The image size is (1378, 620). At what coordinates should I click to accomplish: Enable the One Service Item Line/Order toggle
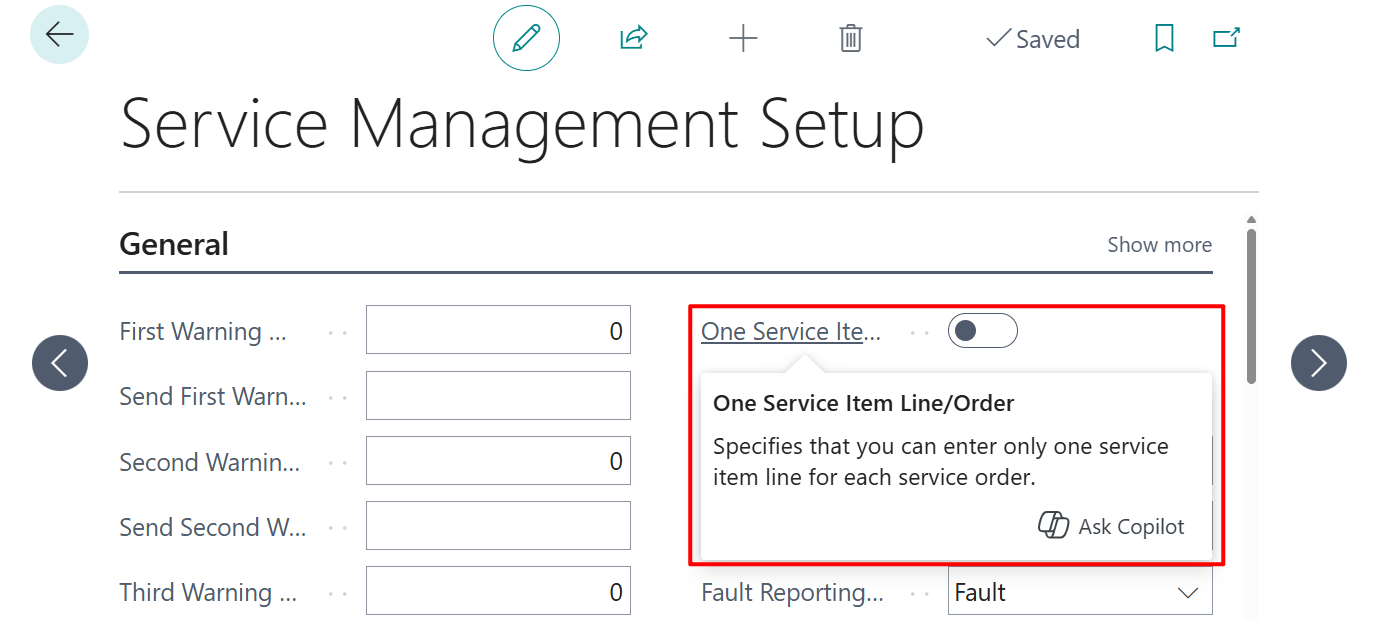tap(982, 330)
